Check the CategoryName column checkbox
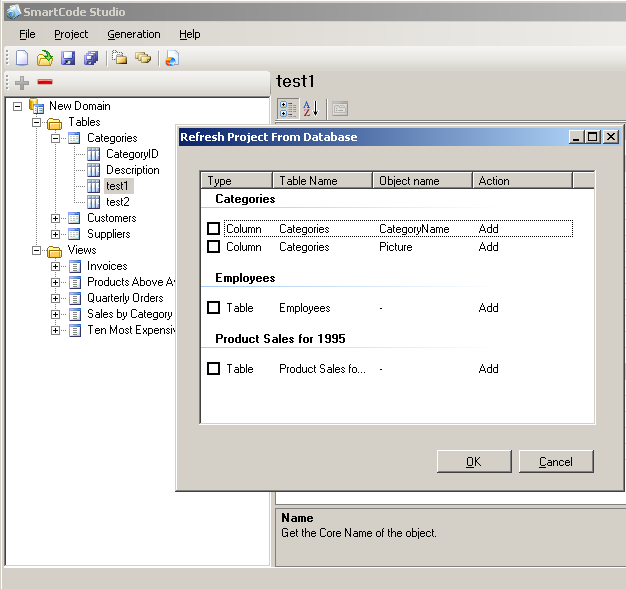The height and width of the screenshot is (589, 626). (214, 228)
